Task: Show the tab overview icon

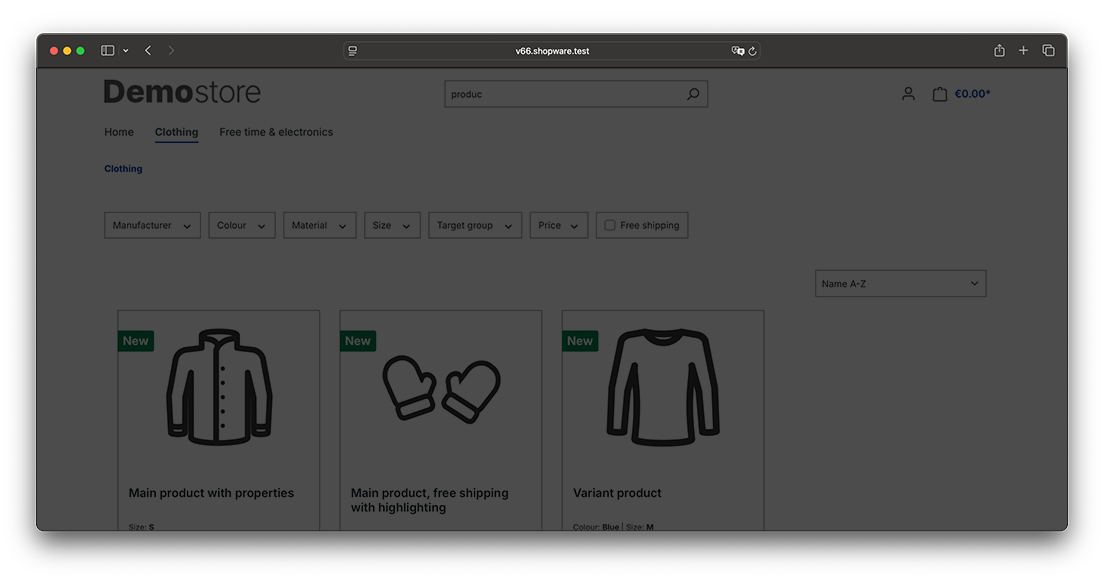Action: 1048,51
